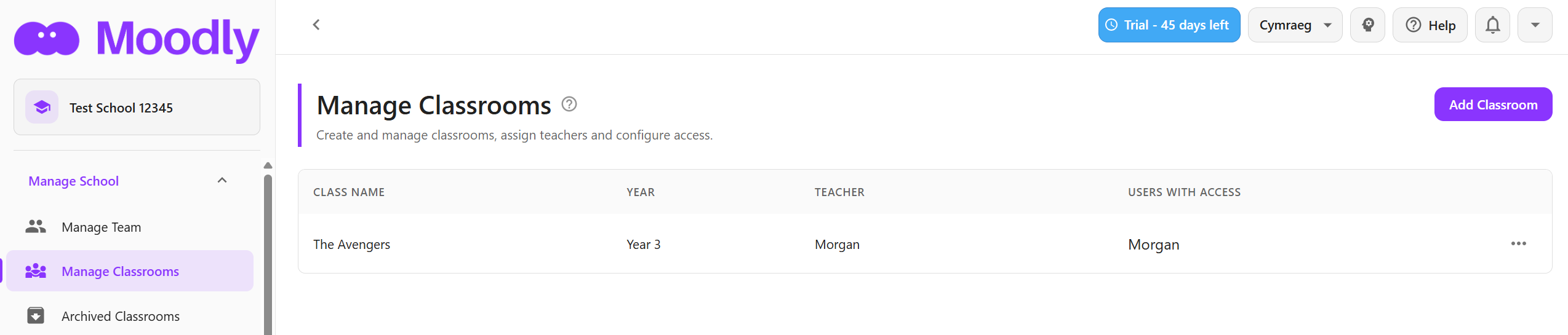
Task: Click the Moodly logo icon
Action: click(x=47, y=39)
